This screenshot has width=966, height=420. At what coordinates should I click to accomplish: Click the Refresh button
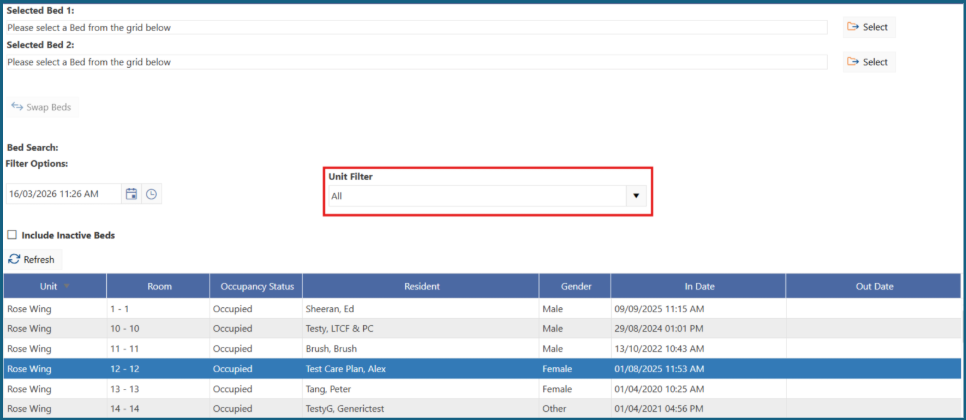click(x=32, y=259)
